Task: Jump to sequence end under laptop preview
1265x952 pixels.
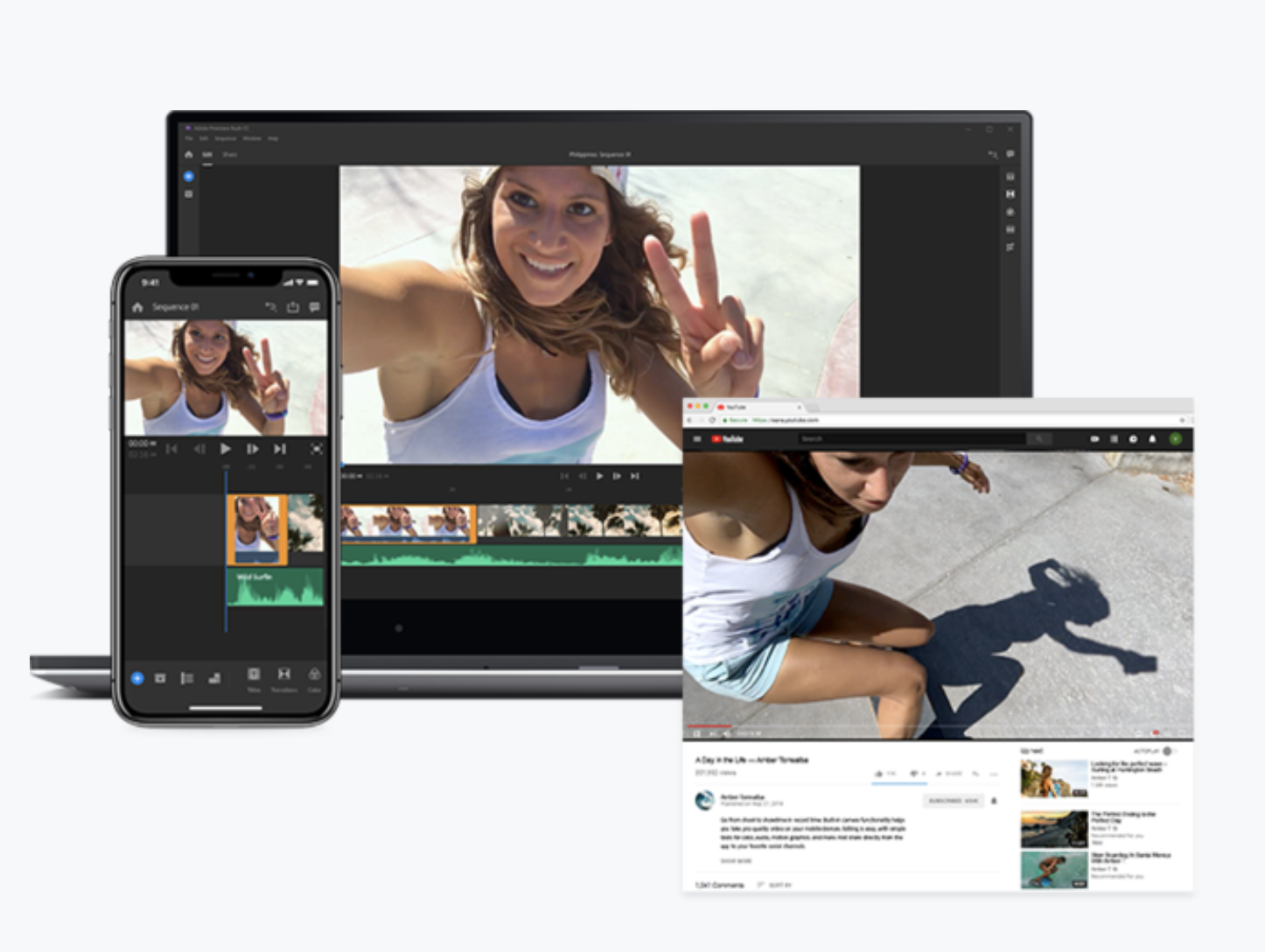Action: pyautogui.click(x=635, y=476)
